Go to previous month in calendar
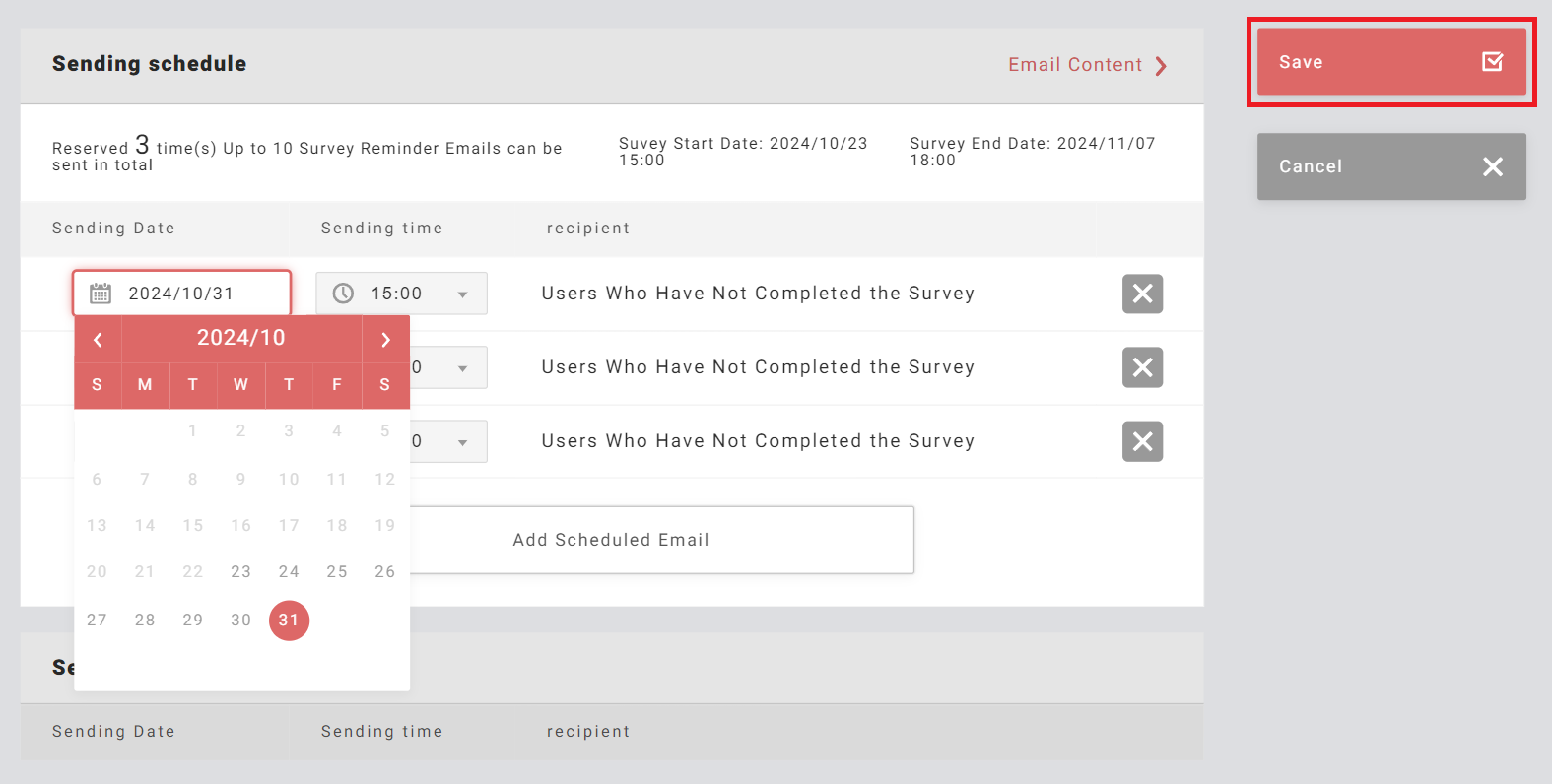Screen dimensions: 1552x784 point(98,340)
